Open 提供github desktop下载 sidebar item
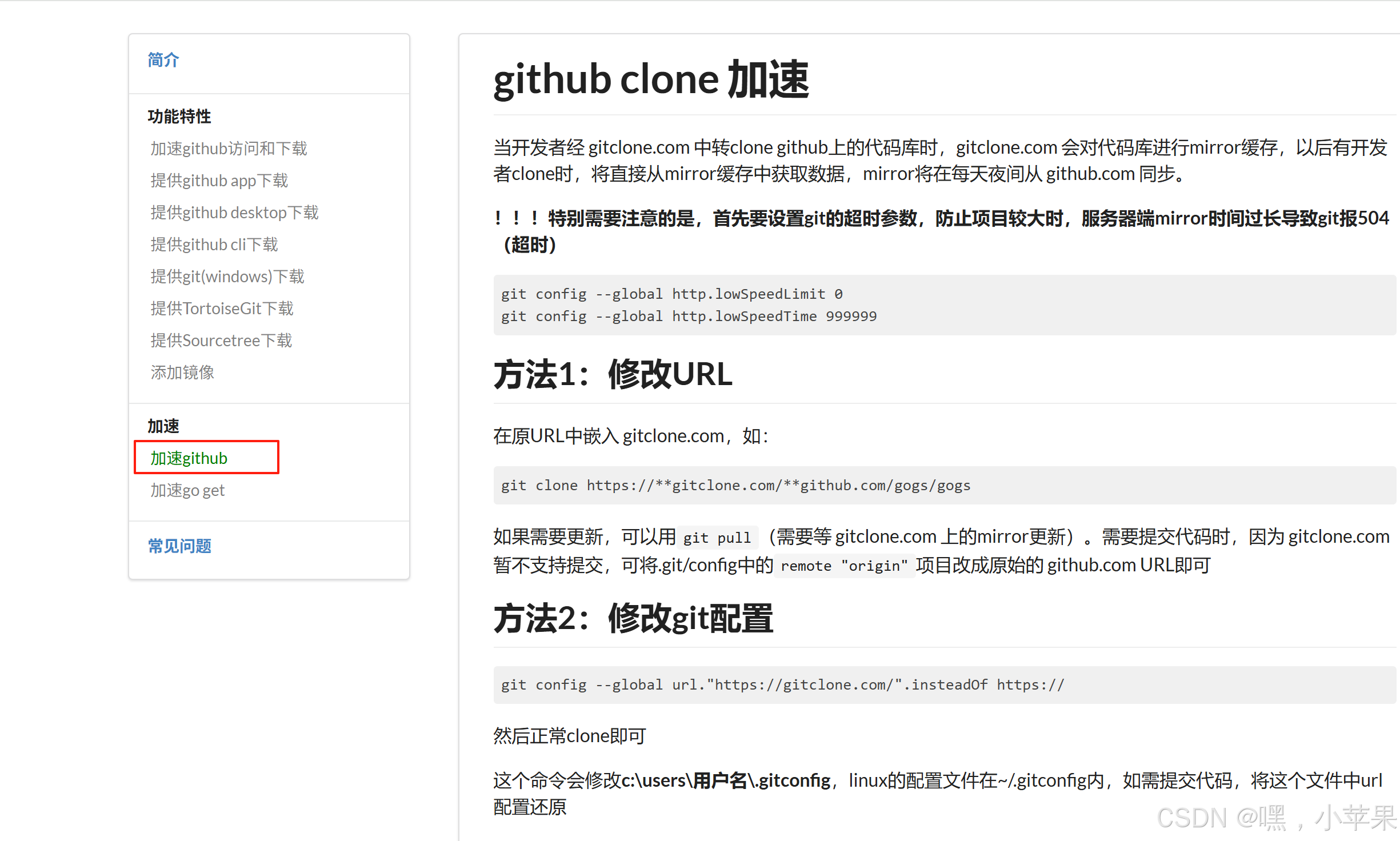The height and width of the screenshot is (841, 1400). (x=234, y=213)
